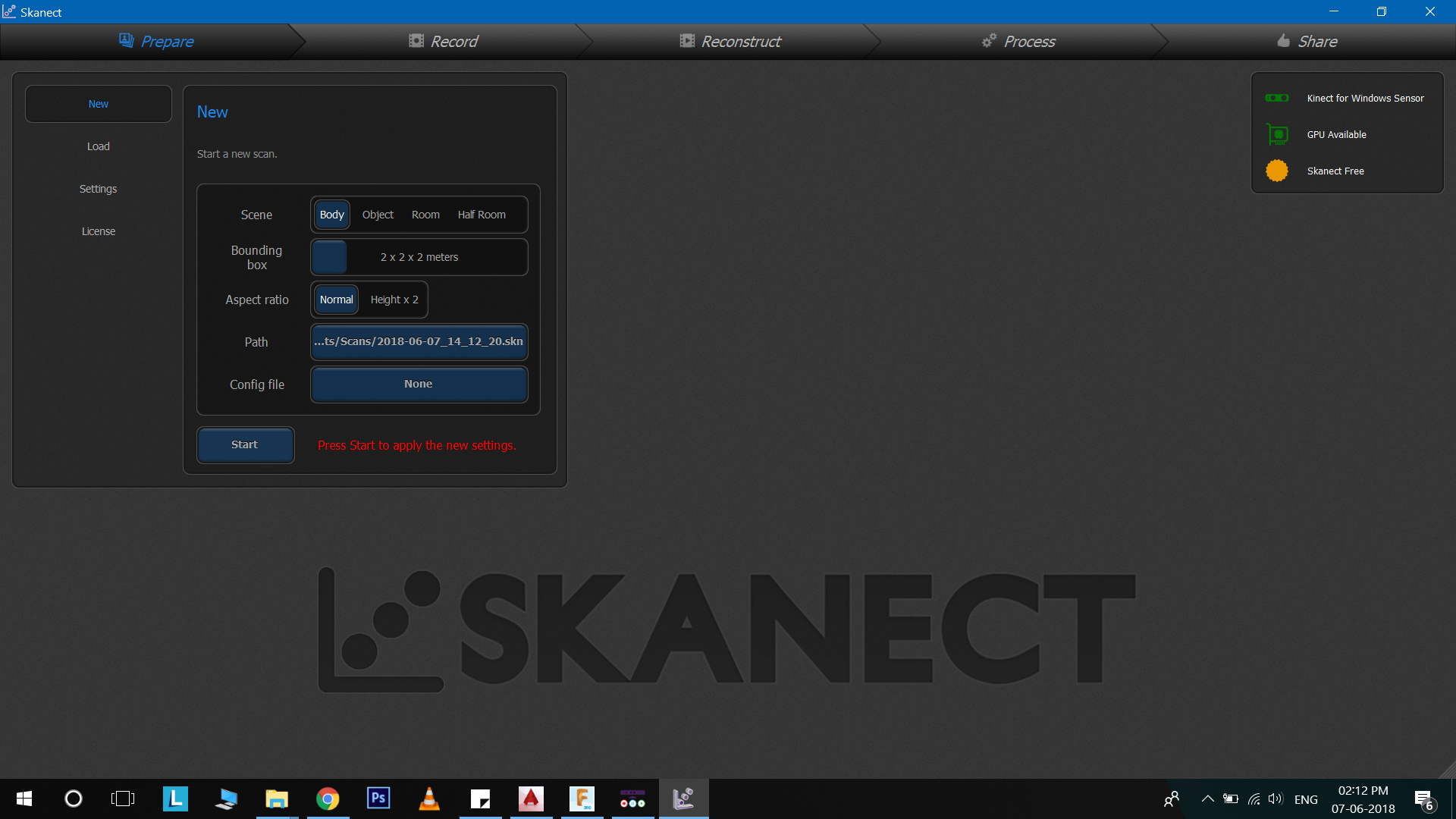
Task: Open Google Chrome from taskbar
Action: pos(328,799)
